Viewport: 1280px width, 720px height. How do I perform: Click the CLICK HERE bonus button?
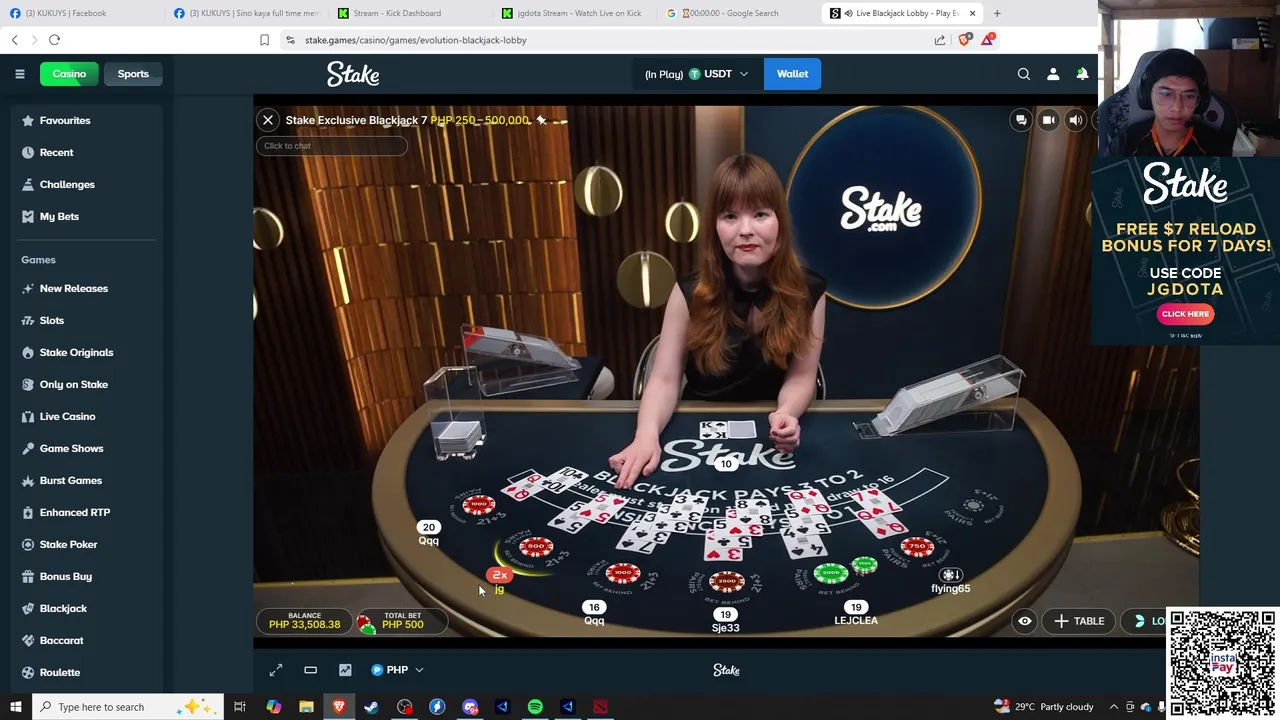(x=1185, y=314)
